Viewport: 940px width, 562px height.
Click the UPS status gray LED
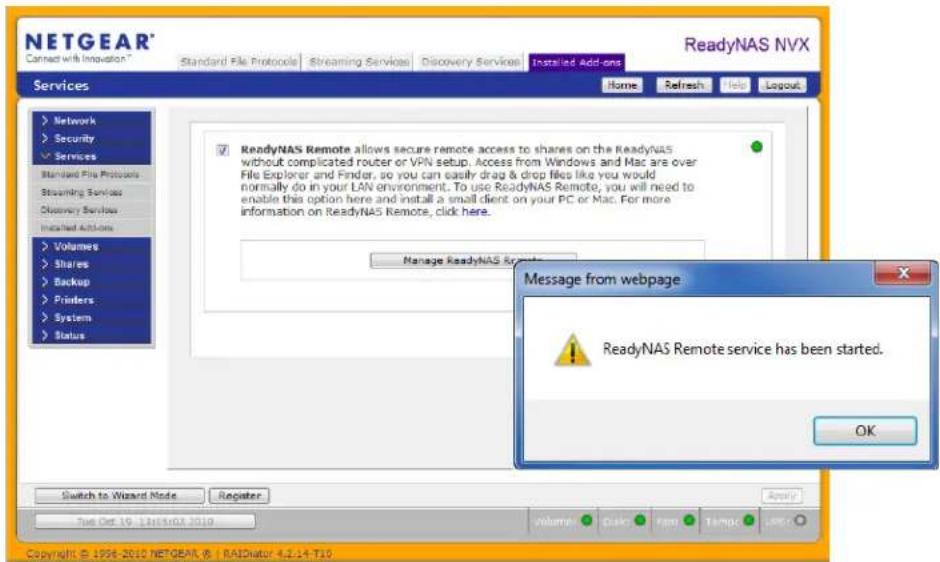(800, 520)
